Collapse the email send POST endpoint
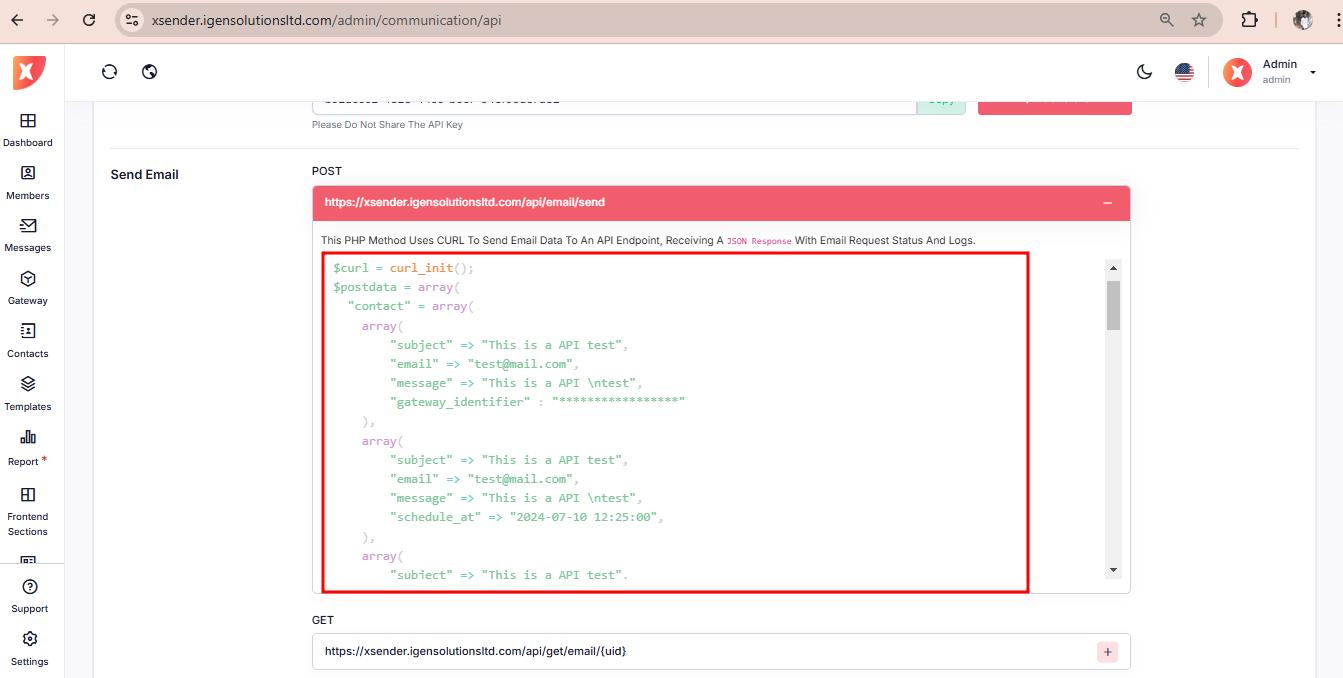The height and width of the screenshot is (678, 1343). point(1107,203)
